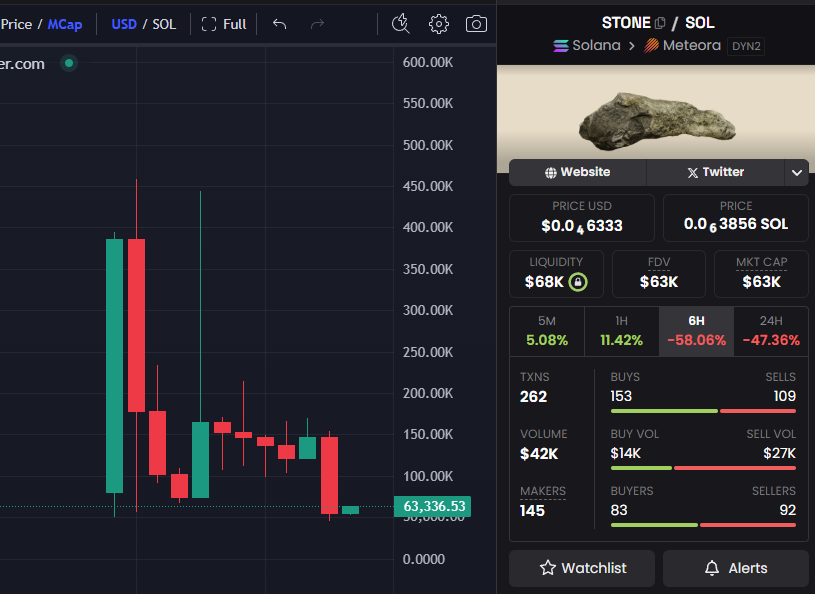Select the 1H timeframe tab
The image size is (815, 594).
pos(622,331)
